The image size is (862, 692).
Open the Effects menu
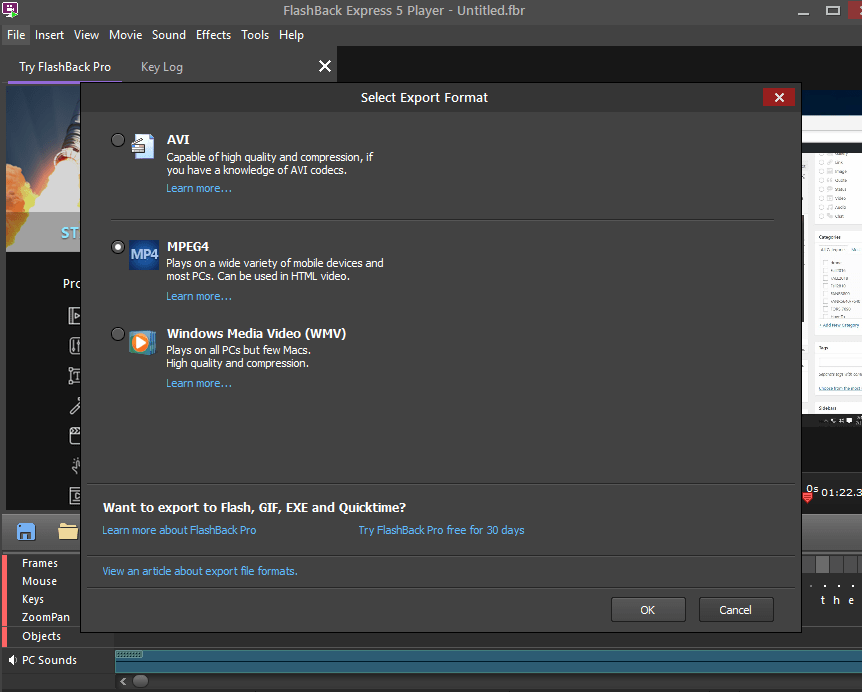click(x=213, y=35)
